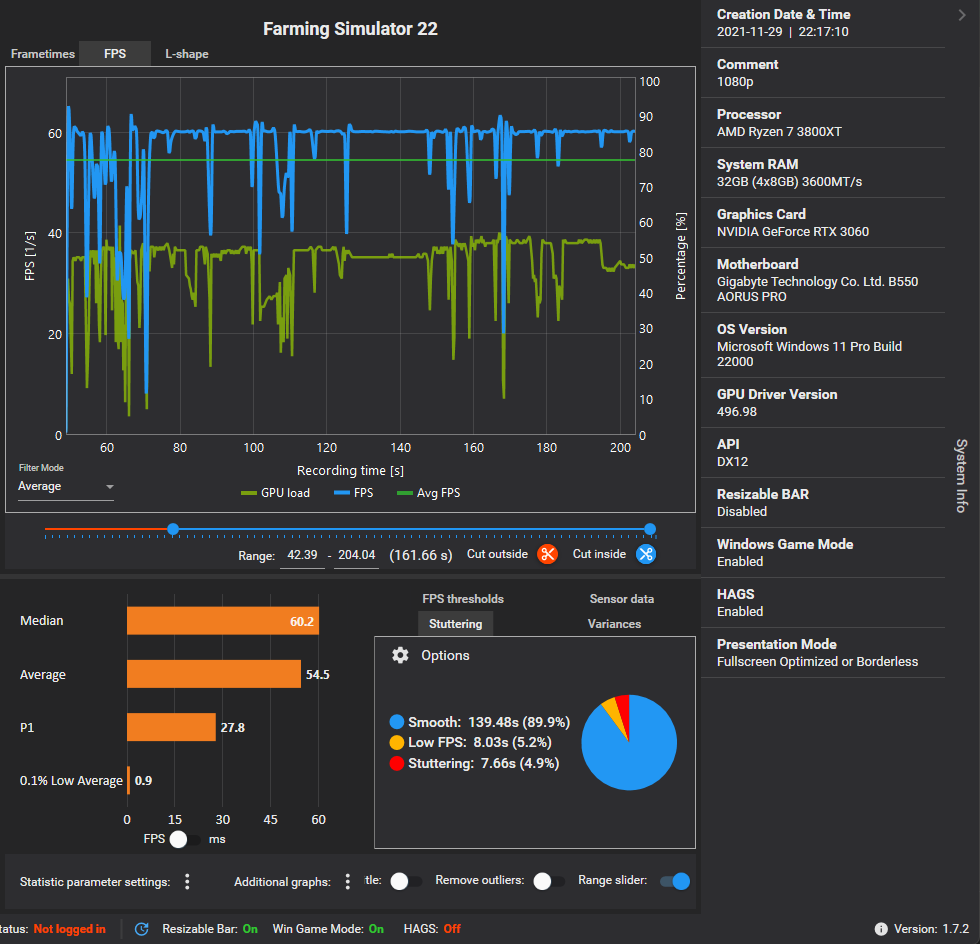Image resolution: width=980 pixels, height=944 pixels.
Task: Click the Stuttering red legend dot
Action: click(396, 763)
